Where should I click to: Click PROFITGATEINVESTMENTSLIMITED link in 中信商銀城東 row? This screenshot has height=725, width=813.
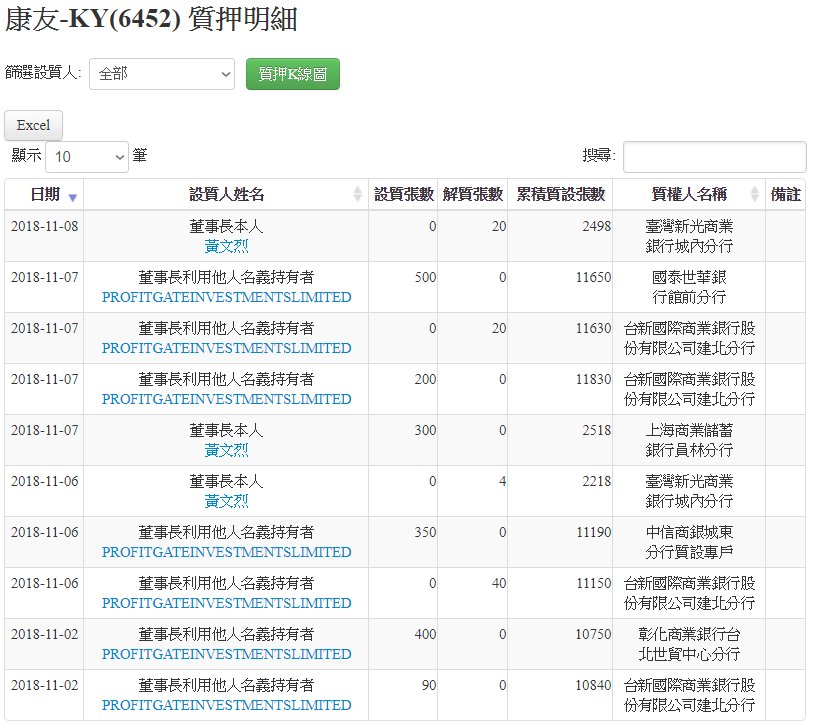click(x=226, y=552)
